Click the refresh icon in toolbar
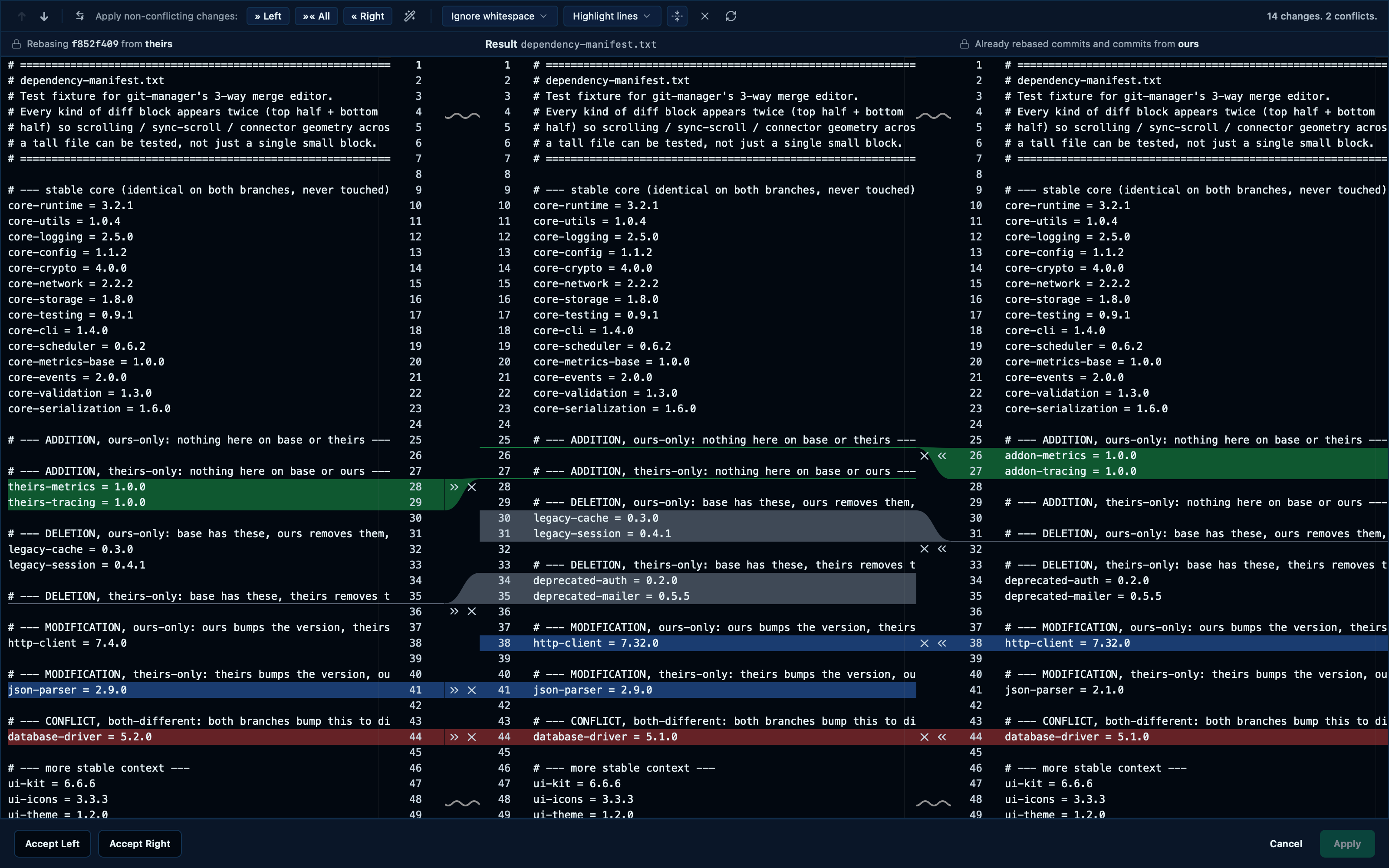The width and height of the screenshot is (1389, 868). (x=731, y=16)
